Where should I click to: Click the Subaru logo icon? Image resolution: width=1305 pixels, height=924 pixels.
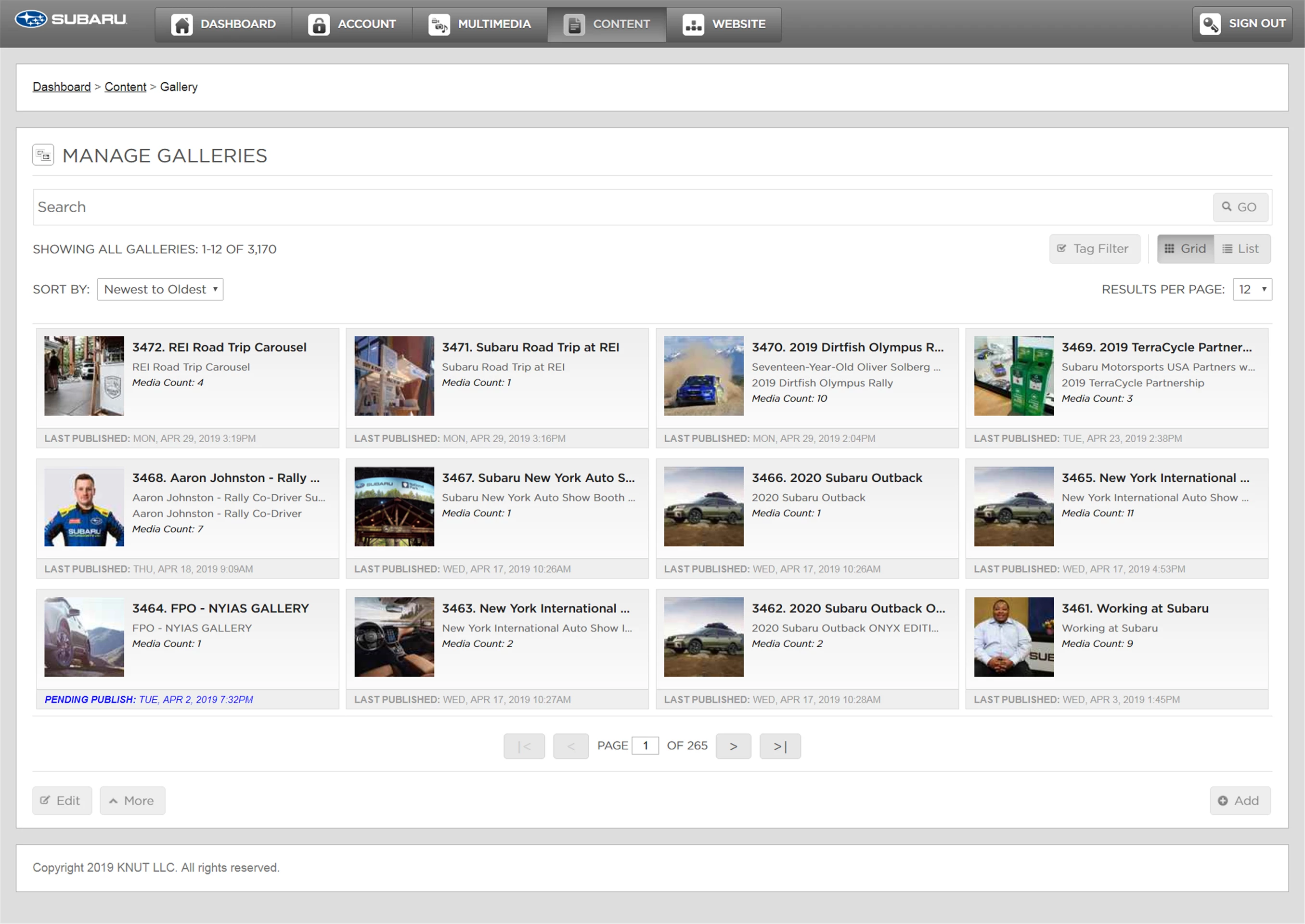point(31,19)
